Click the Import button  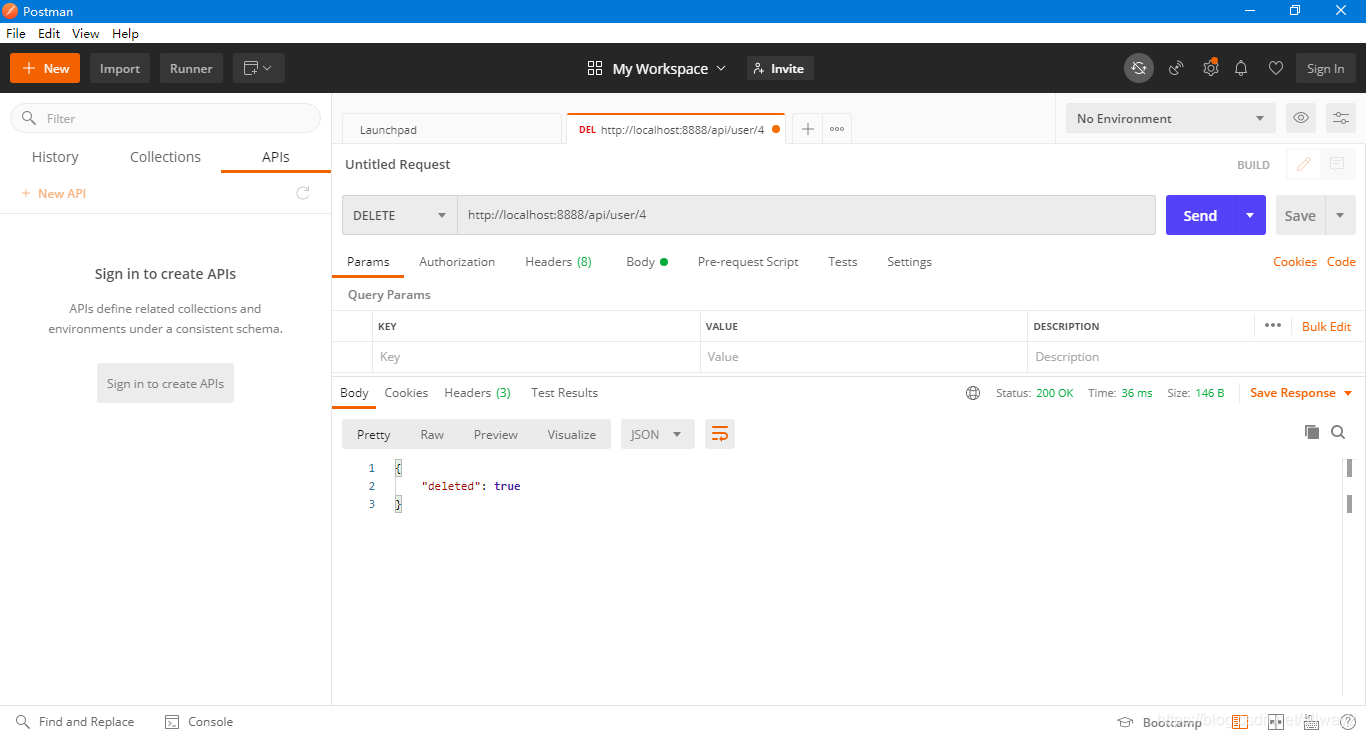pyautogui.click(x=120, y=68)
